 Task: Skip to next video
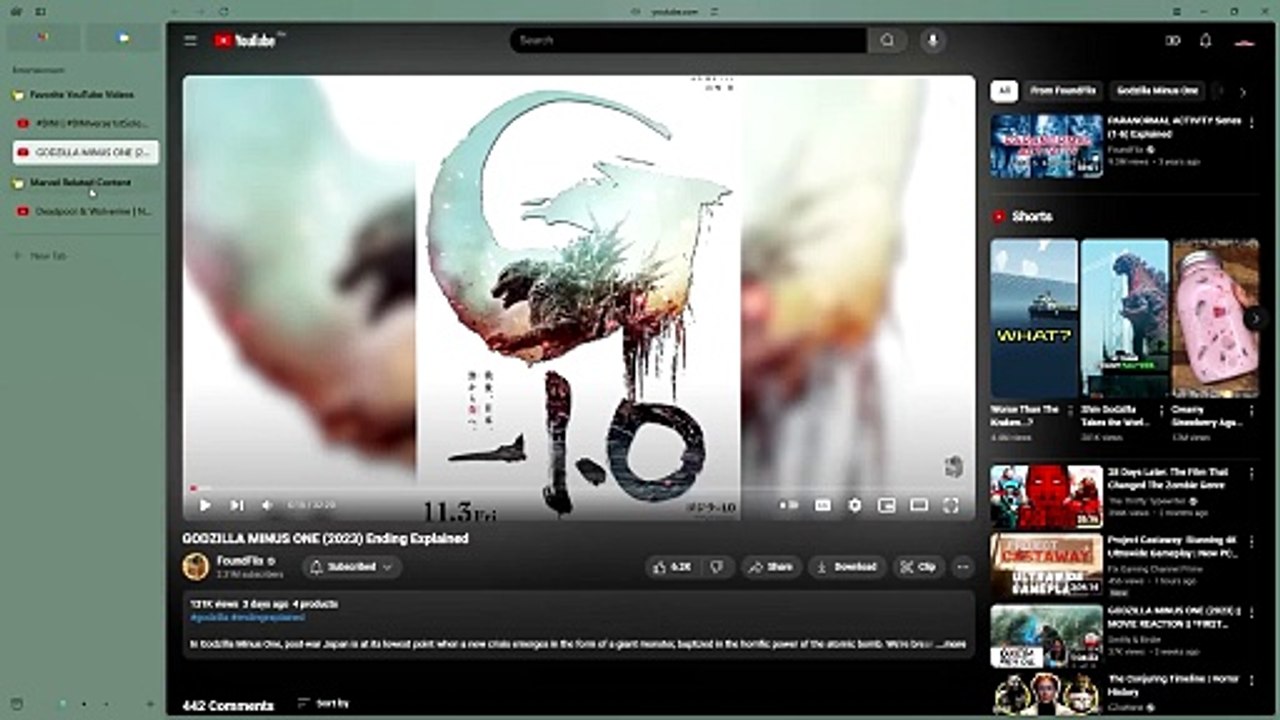[237, 506]
